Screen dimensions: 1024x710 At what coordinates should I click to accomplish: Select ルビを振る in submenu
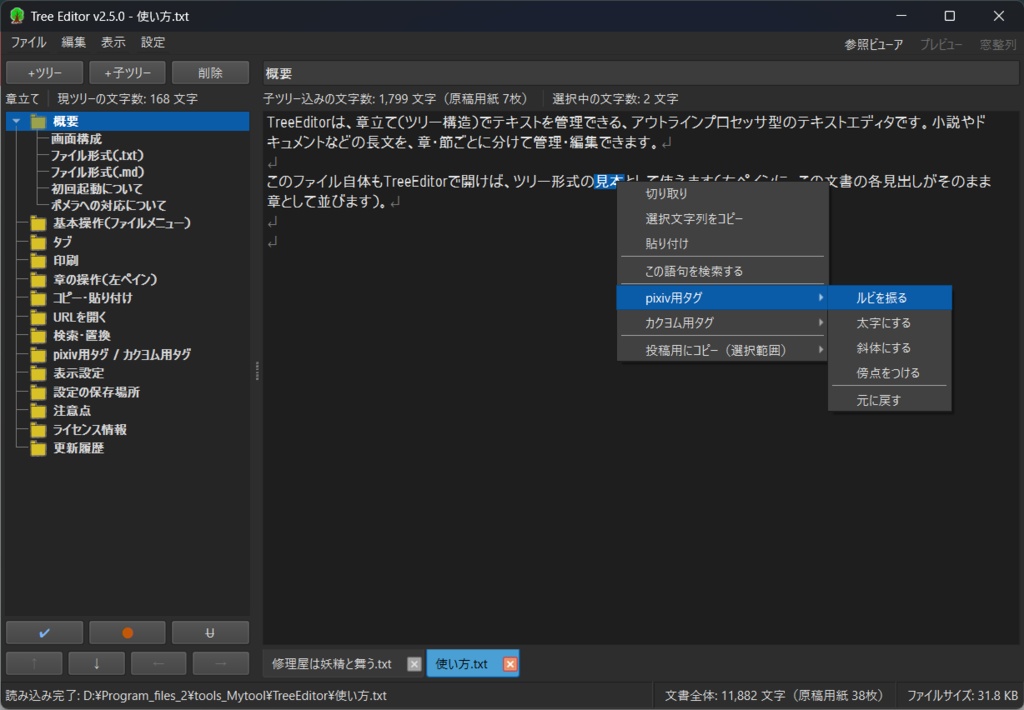889,298
